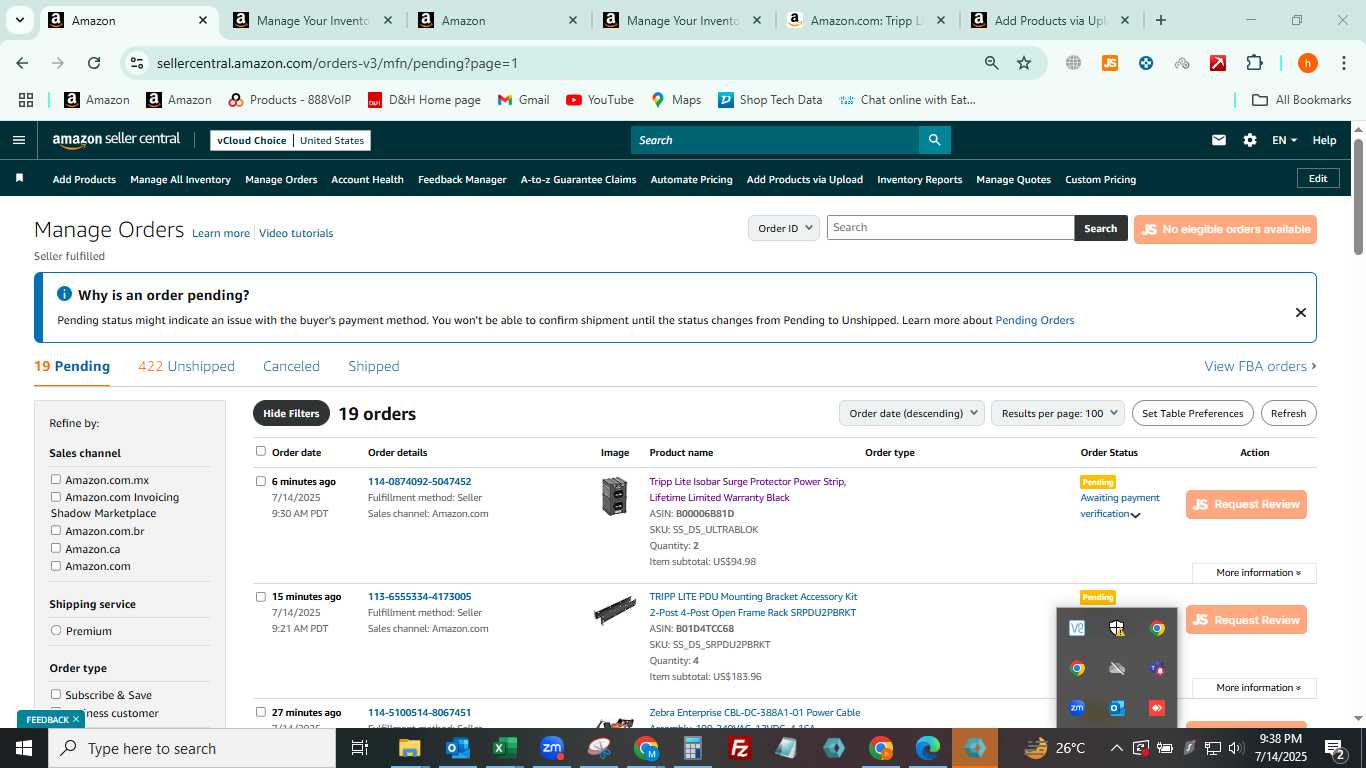Click the Order ID search input field
The height and width of the screenshot is (768, 1366).
coord(950,227)
